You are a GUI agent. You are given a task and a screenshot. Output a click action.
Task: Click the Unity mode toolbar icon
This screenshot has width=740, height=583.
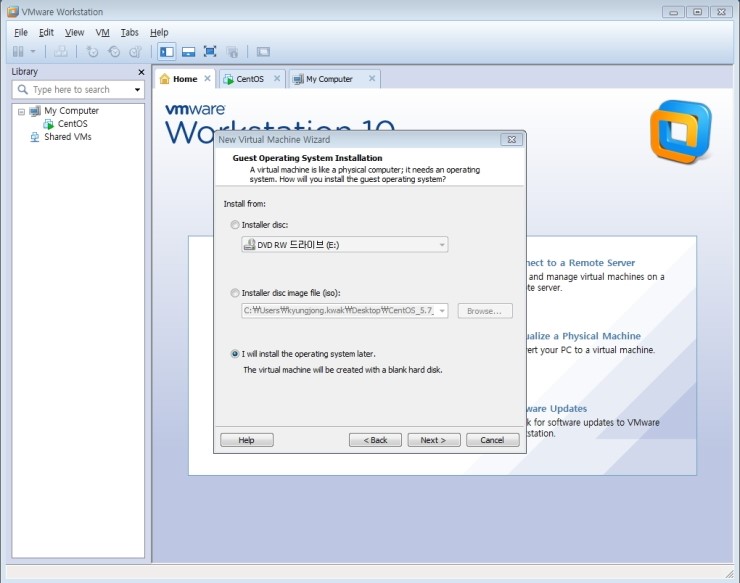click(232, 51)
